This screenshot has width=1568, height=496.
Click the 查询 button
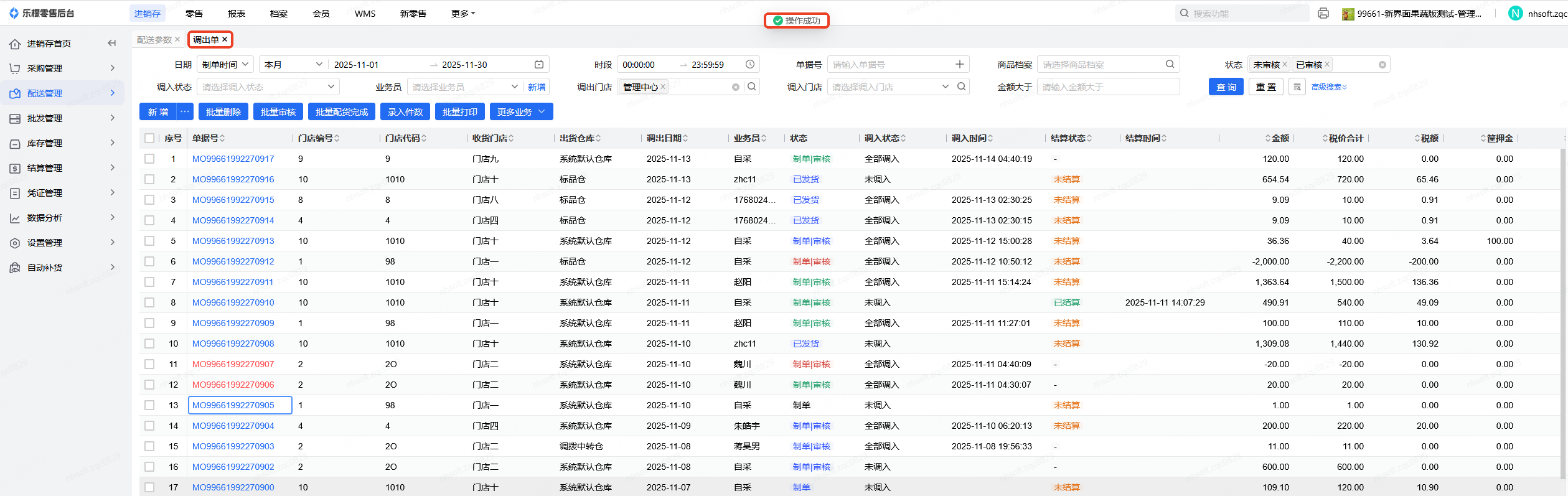point(1226,87)
